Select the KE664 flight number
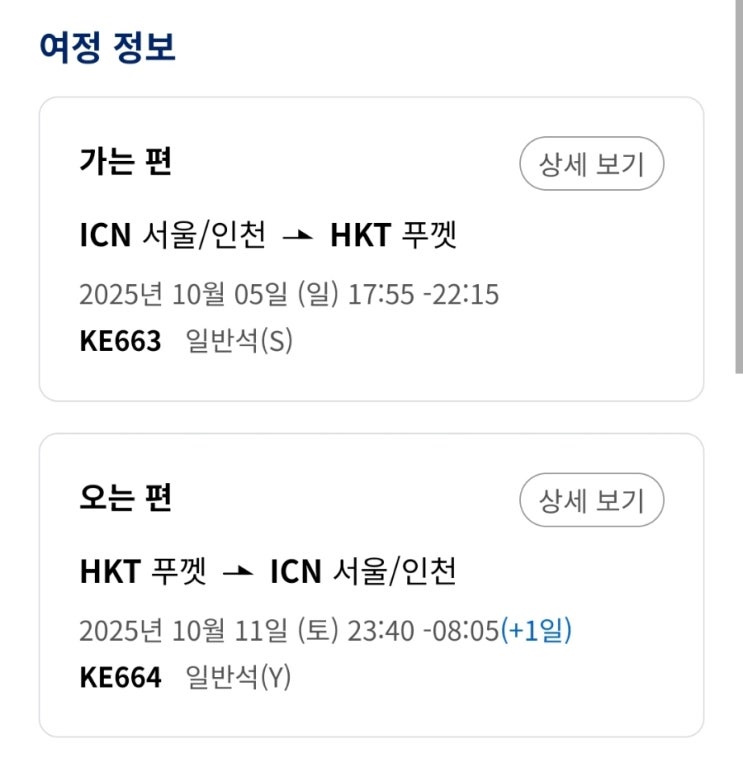The width and height of the screenshot is (743, 772). point(120,677)
